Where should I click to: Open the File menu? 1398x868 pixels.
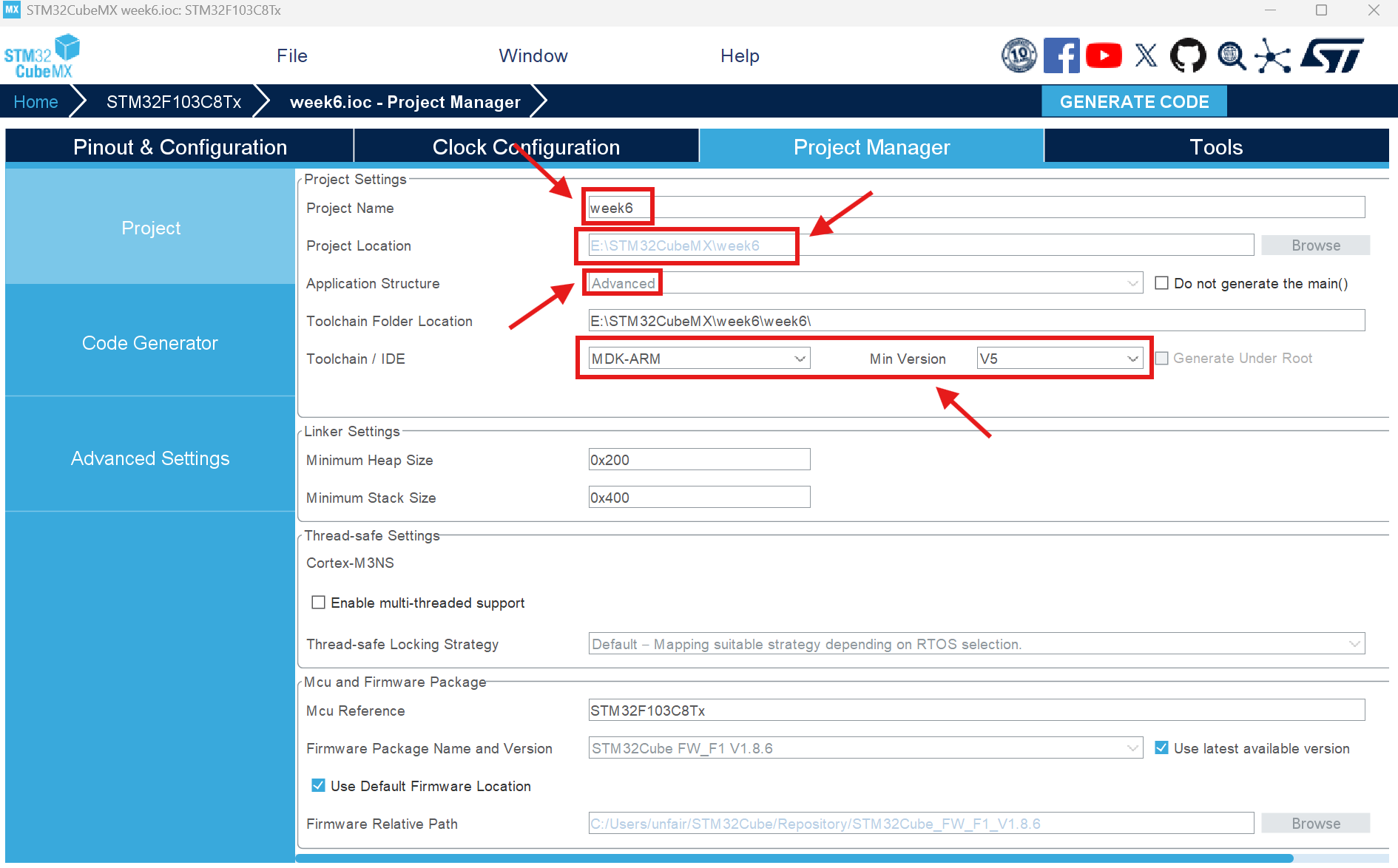(x=292, y=55)
